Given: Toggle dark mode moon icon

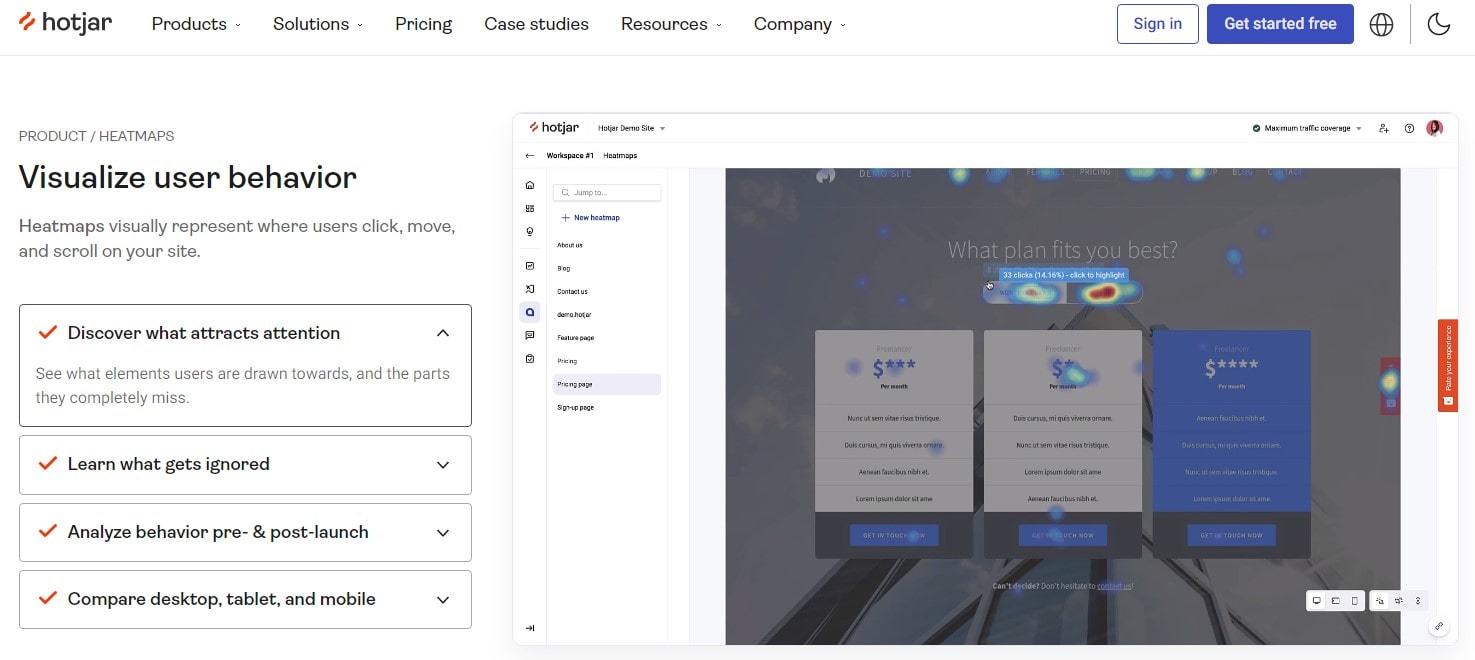Looking at the screenshot, I should (x=1439, y=24).
